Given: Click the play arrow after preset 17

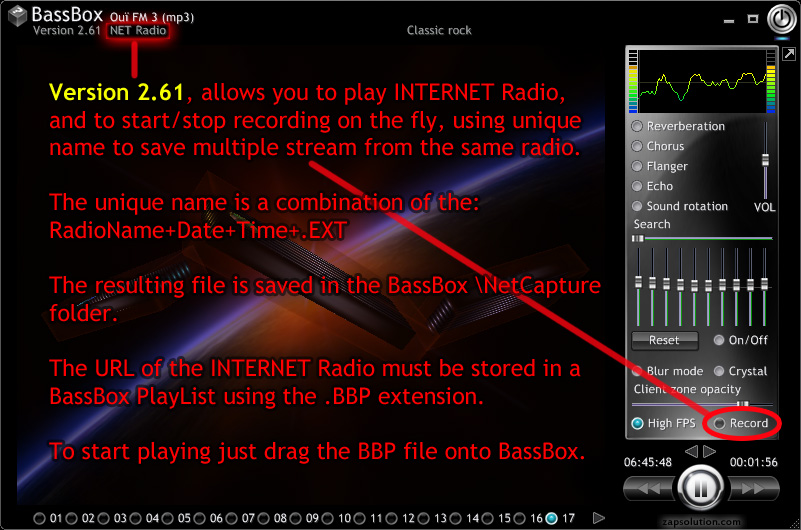Looking at the screenshot, I should point(599,518).
